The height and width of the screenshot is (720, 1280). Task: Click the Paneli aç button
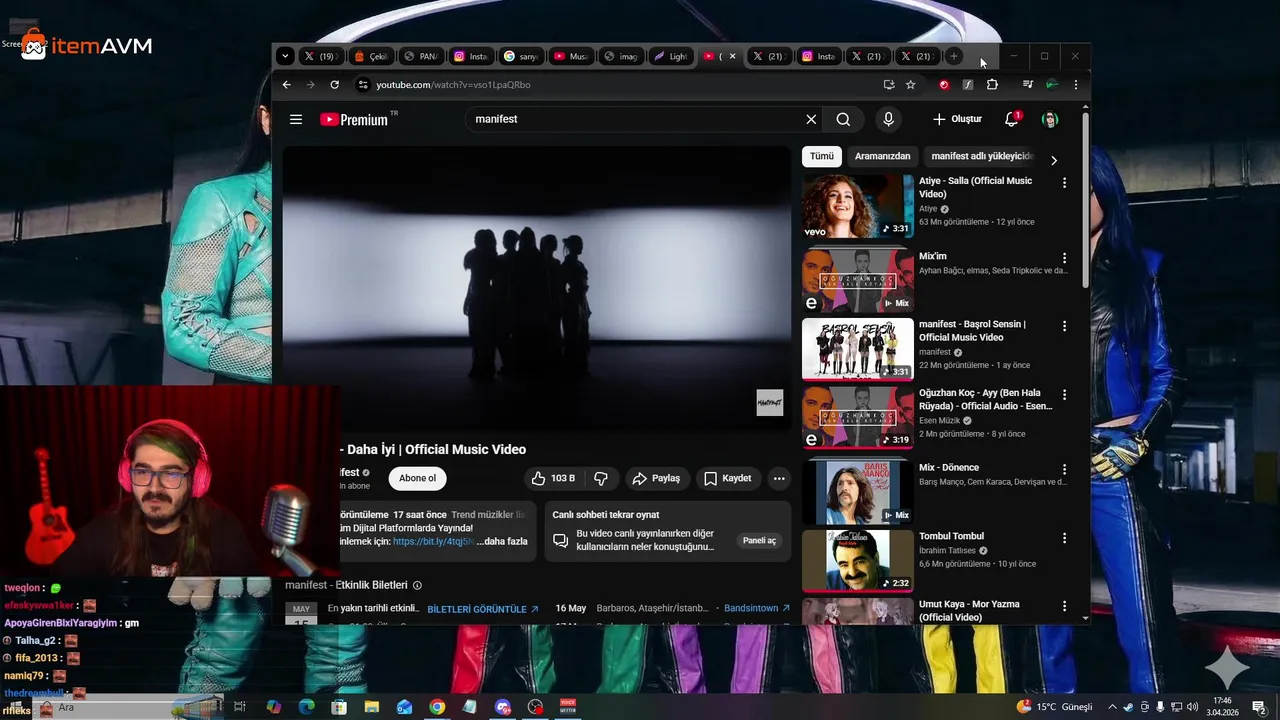[759, 540]
